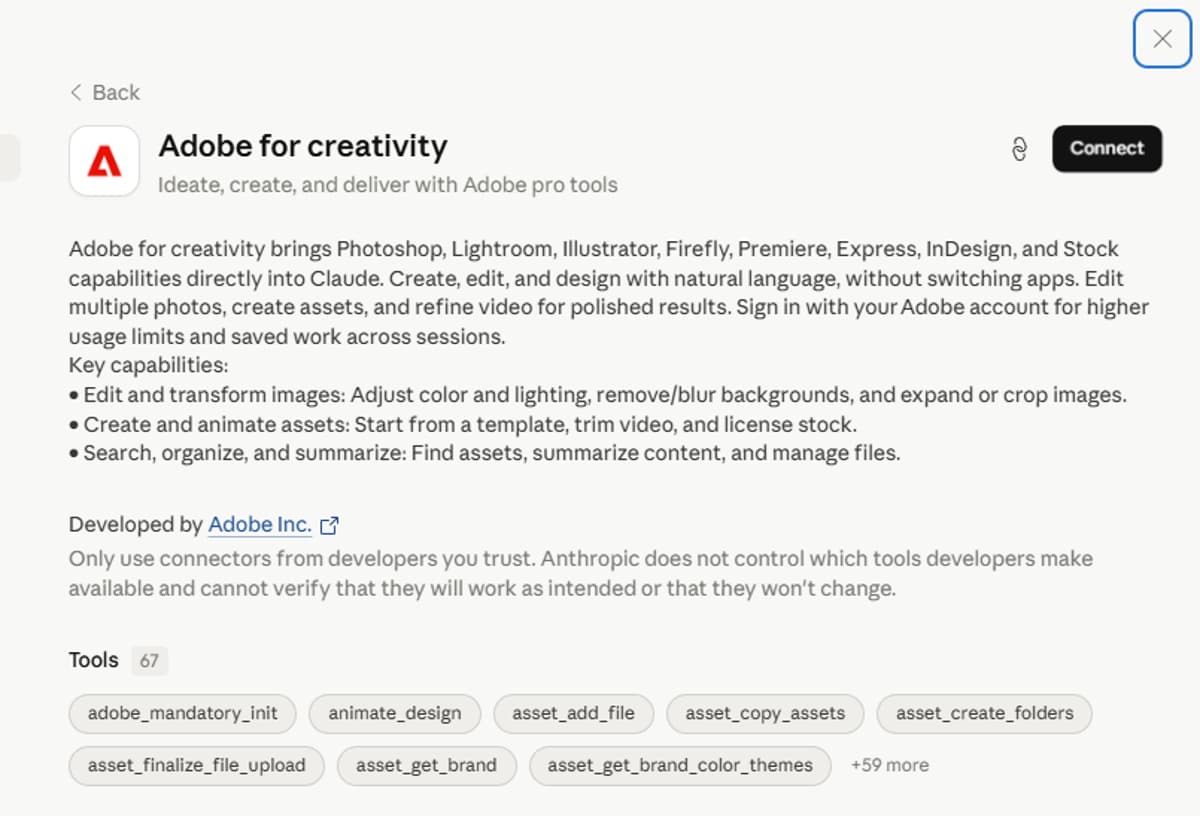Click the tools count badge 67

[x=149, y=661]
